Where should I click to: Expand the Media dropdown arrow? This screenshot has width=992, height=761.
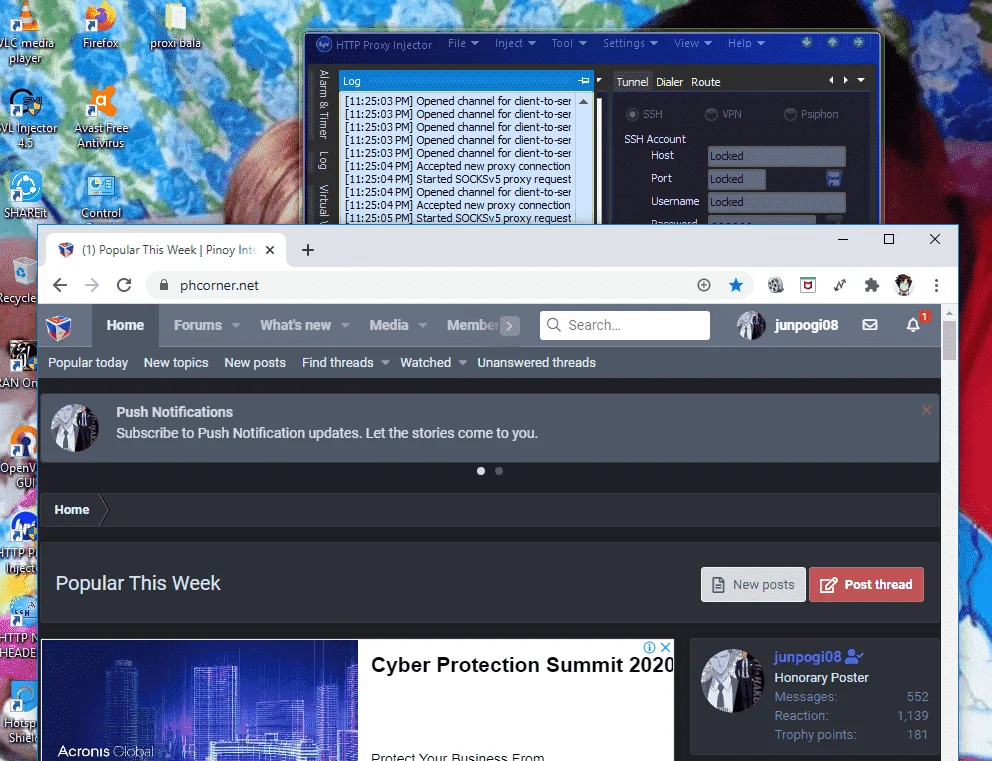coord(423,325)
